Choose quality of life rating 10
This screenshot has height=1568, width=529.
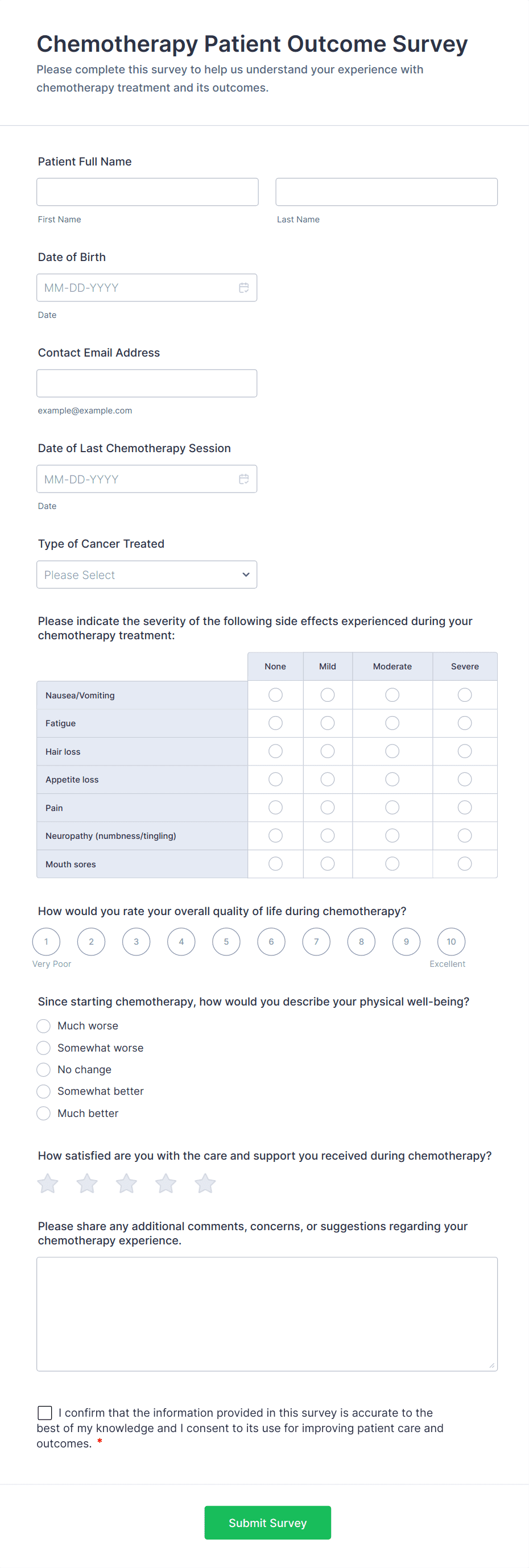click(x=451, y=942)
